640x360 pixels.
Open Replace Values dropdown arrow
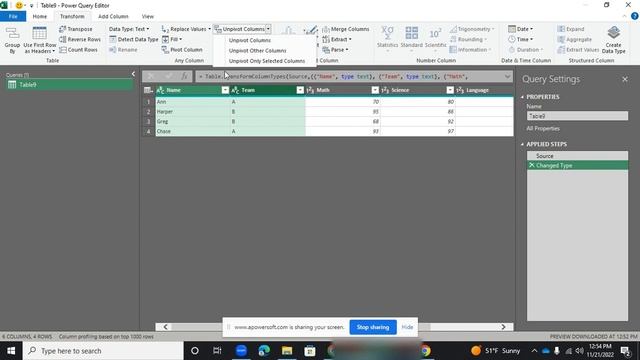pyautogui.click(x=209, y=29)
